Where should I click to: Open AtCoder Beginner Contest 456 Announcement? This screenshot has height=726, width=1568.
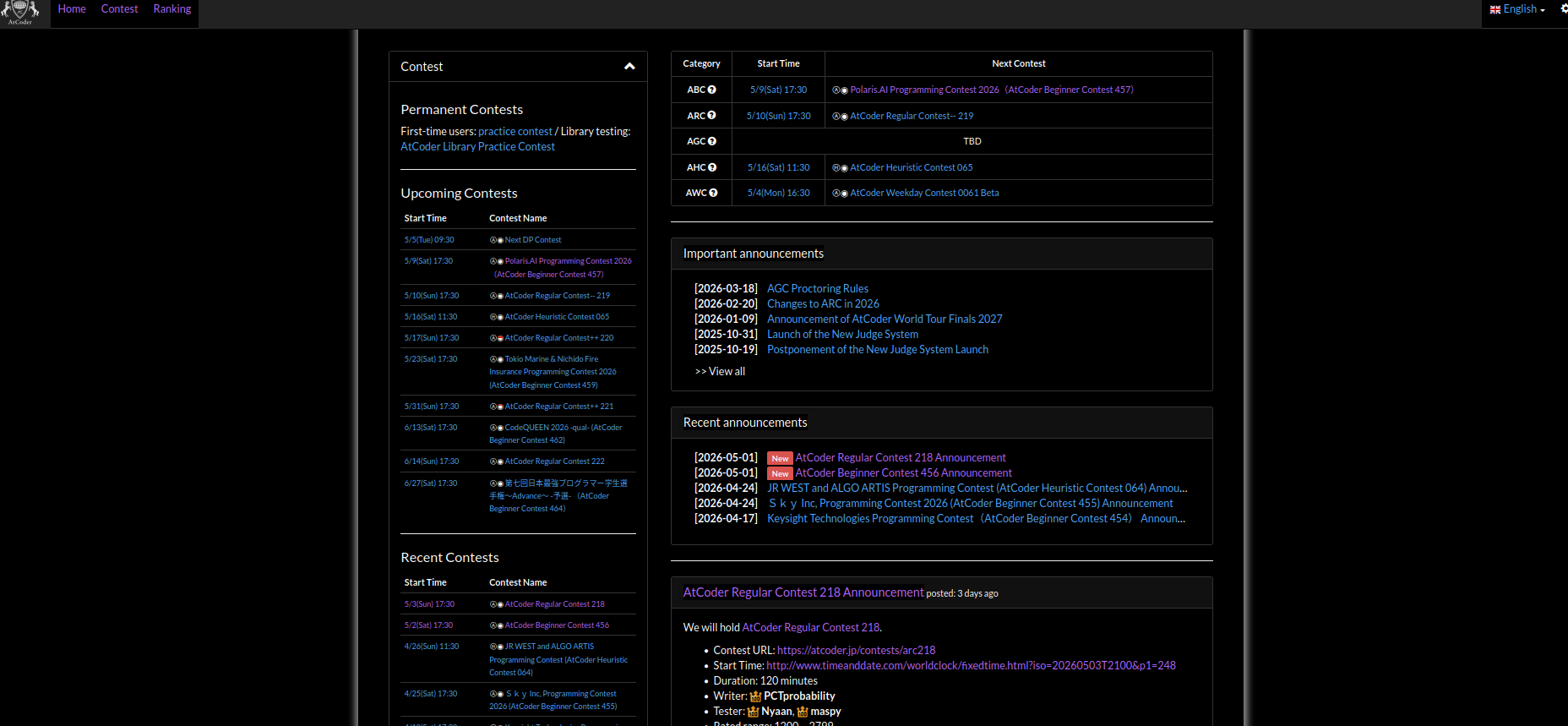click(903, 473)
